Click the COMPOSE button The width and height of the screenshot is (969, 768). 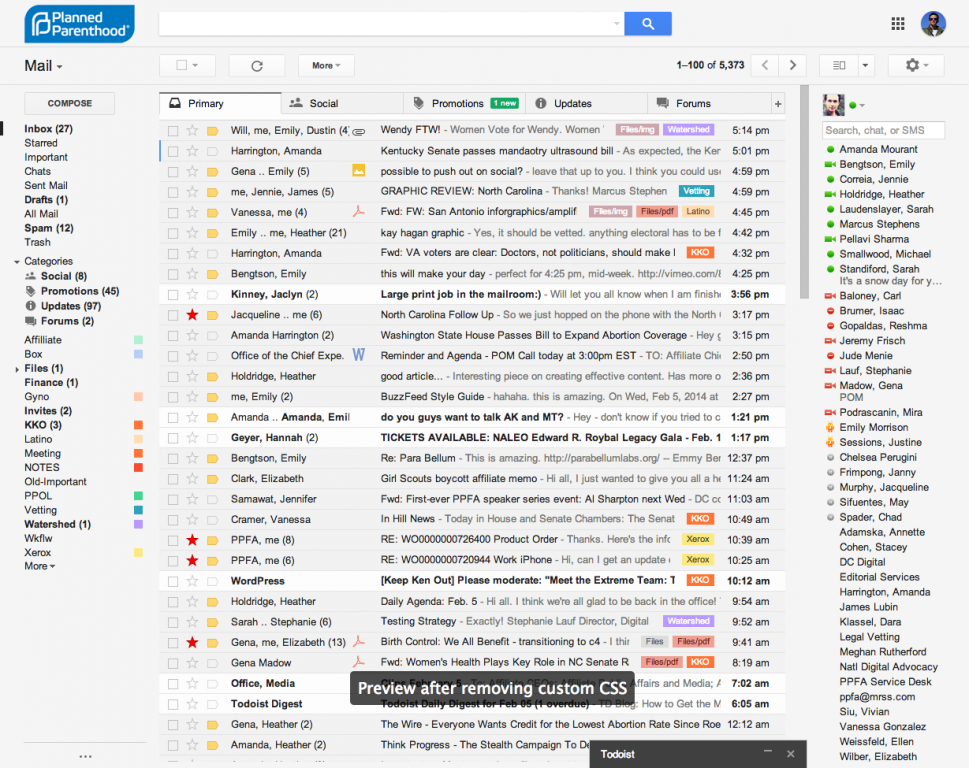click(x=69, y=103)
